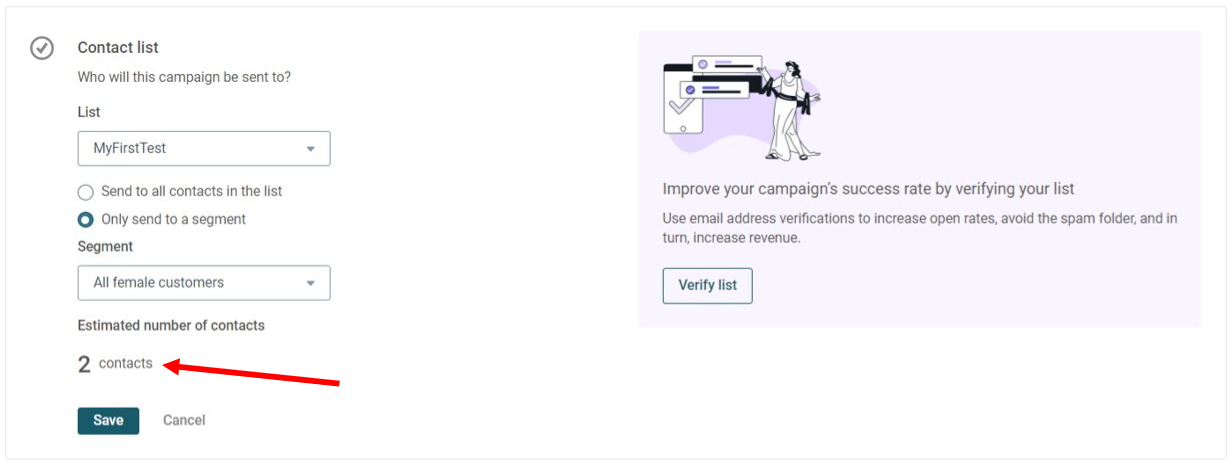
Task: Click the Estimated number of contacts label
Action: [171, 325]
